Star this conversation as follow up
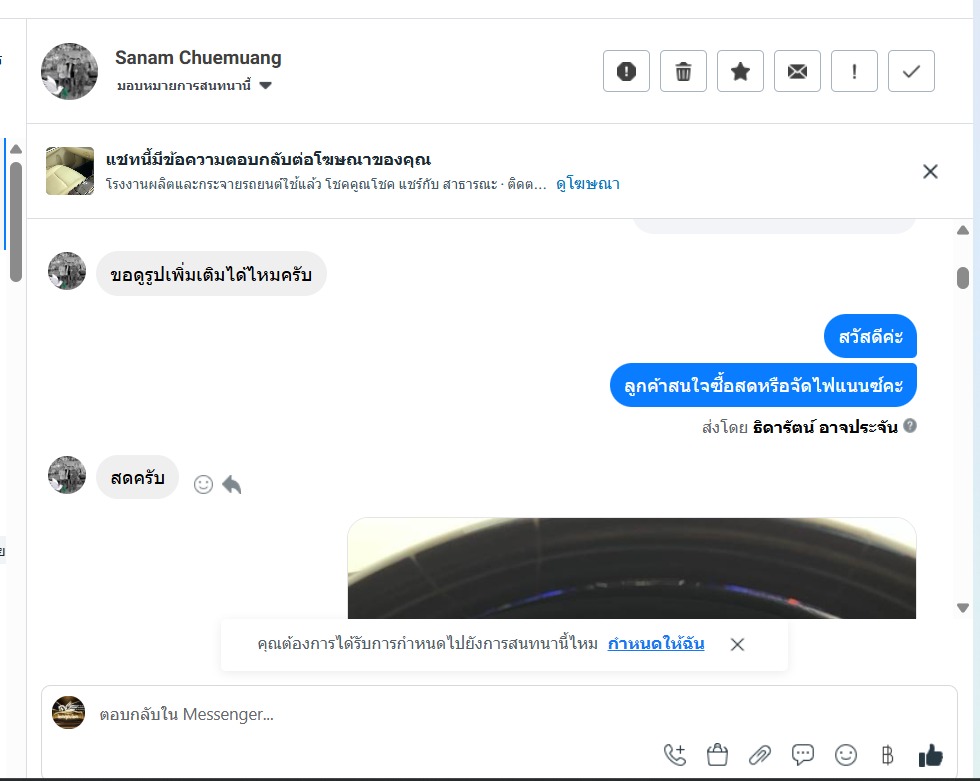Screen dimensions: 980x781 (740, 71)
